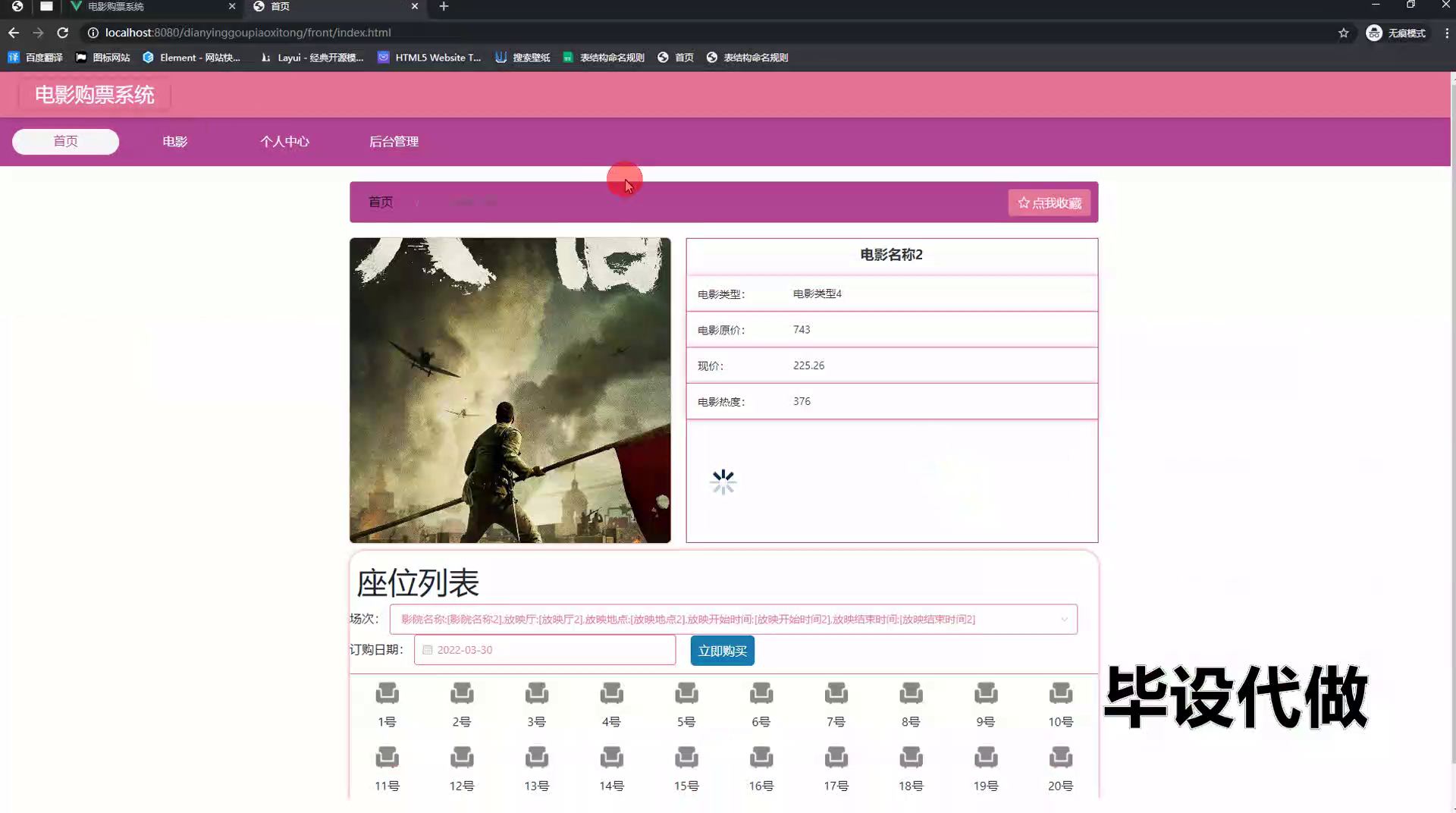The width and height of the screenshot is (1456, 813).
Task: Click the 电影名称2 movie title
Action: (891, 255)
